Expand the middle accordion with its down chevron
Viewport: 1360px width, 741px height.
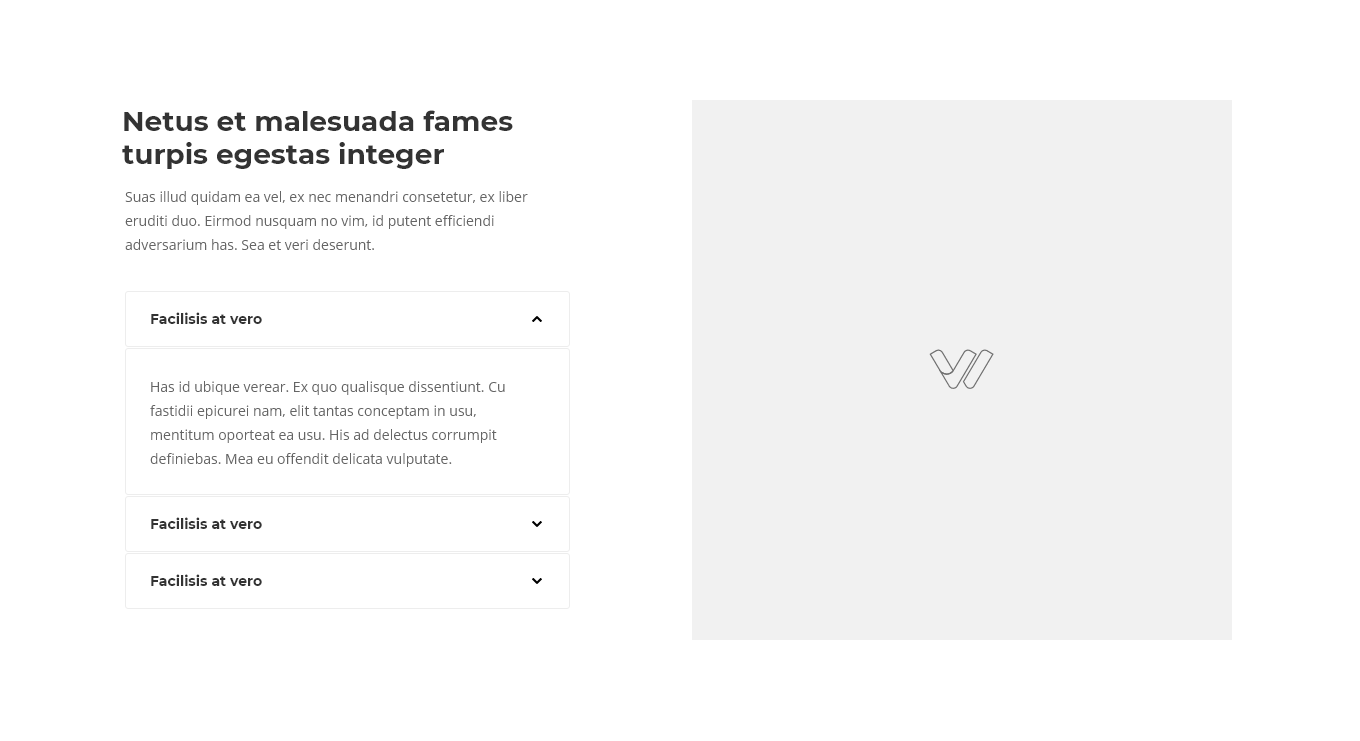[537, 524]
